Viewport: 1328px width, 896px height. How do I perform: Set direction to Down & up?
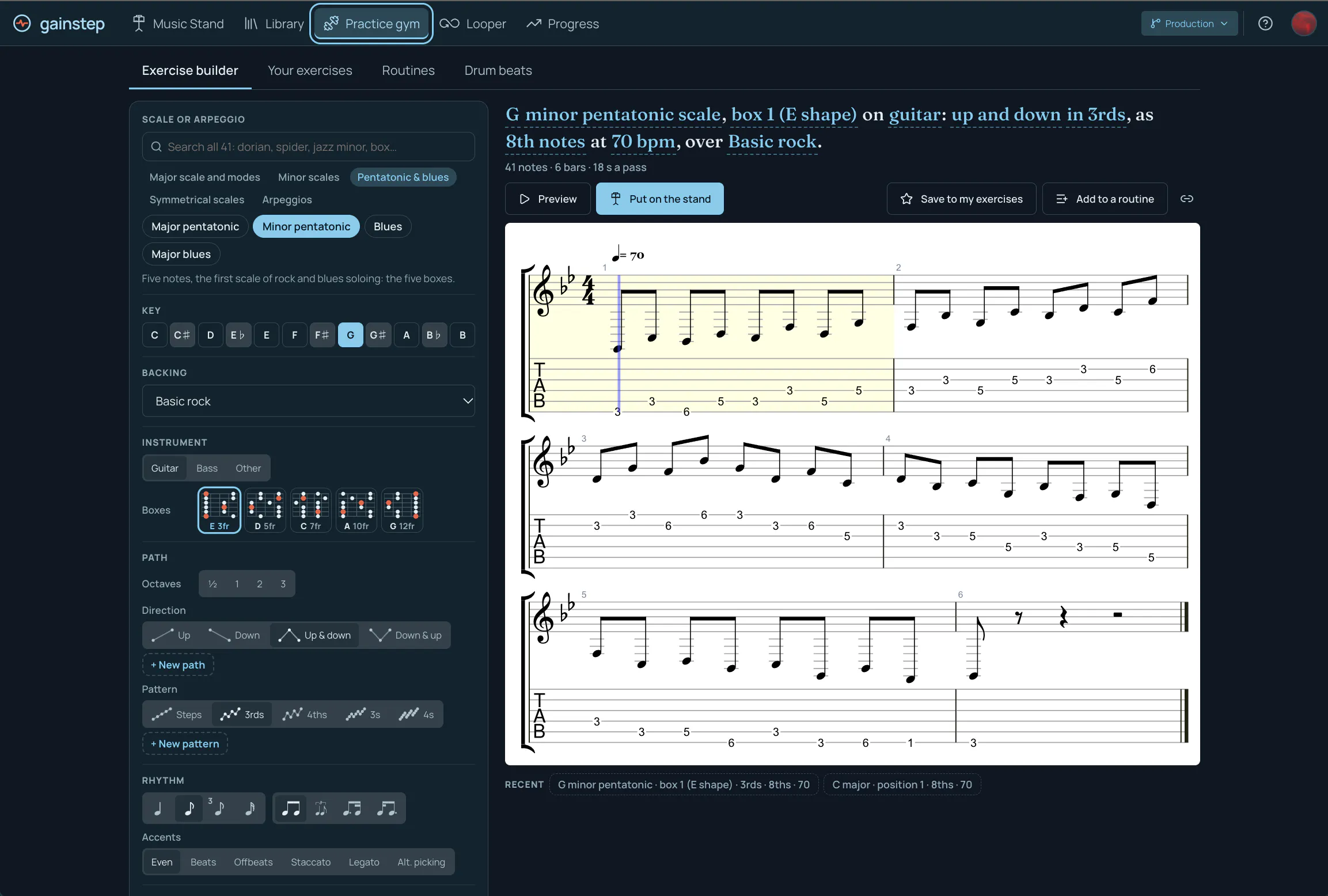405,635
